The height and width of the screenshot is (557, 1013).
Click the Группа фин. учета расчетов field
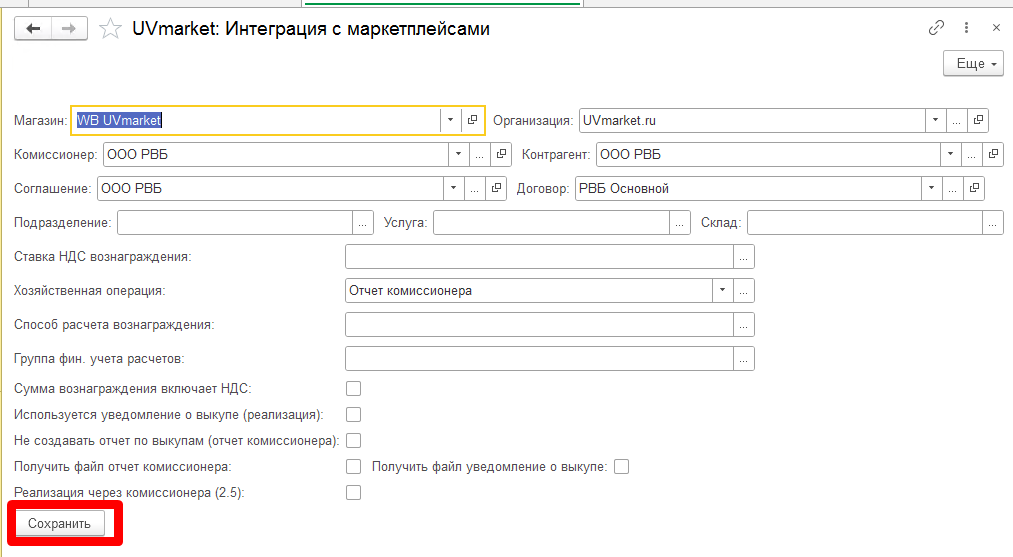pyautogui.click(x=539, y=359)
